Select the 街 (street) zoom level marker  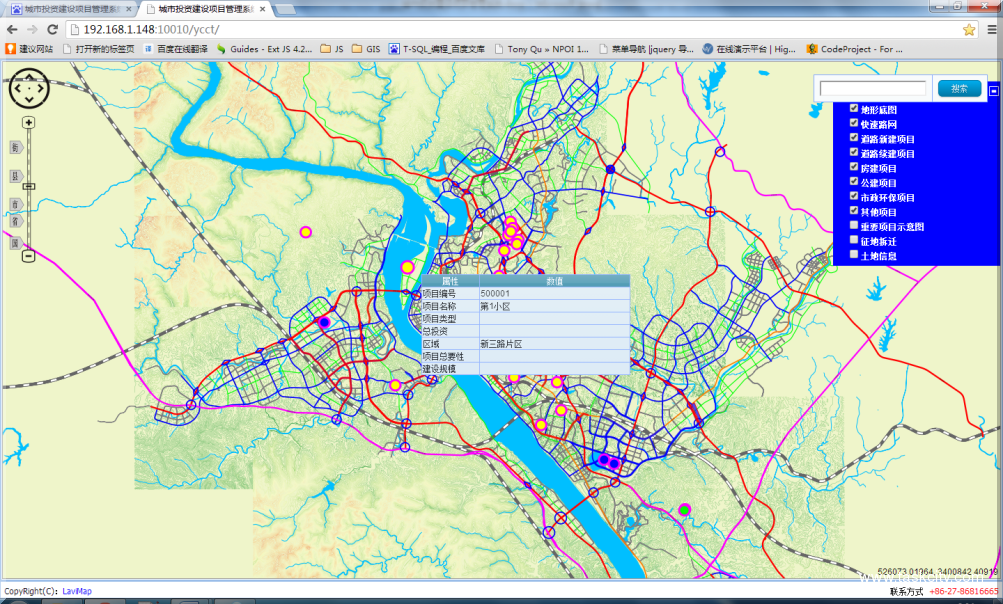tap(16, 148)
